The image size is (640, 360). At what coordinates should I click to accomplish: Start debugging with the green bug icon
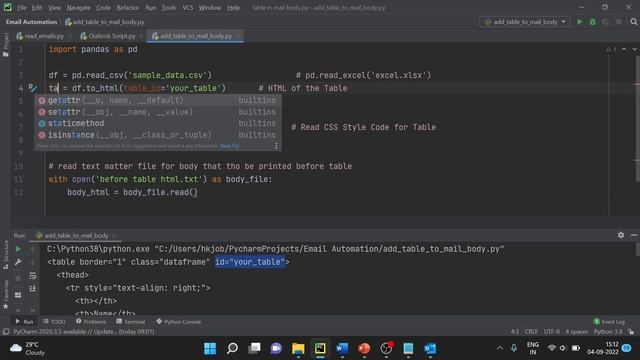pos(593,22)
